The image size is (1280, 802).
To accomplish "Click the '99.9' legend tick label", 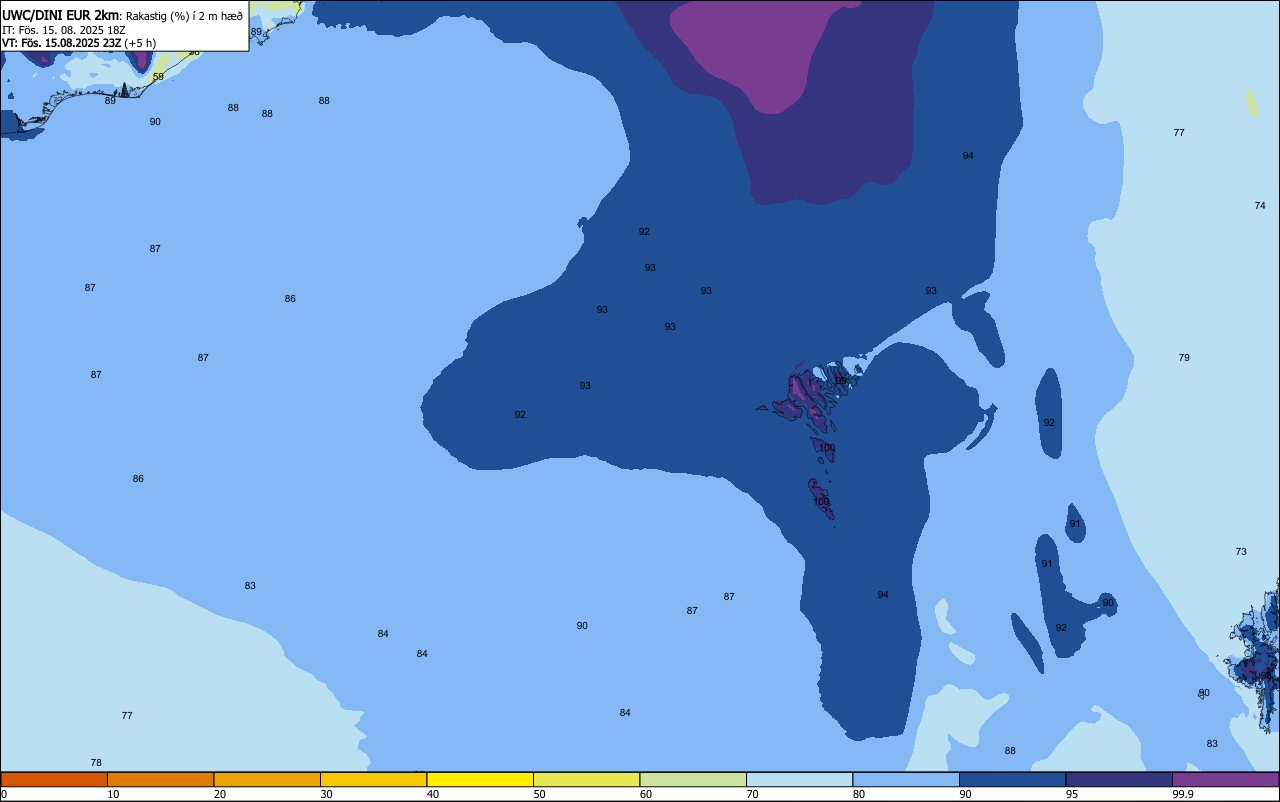I will click(x=1183, y=794).
